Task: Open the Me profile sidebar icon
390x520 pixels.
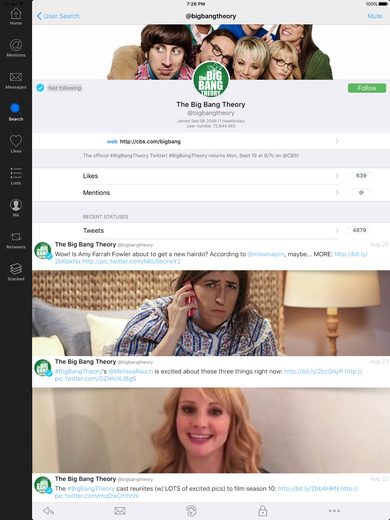Action: [16, 208]
